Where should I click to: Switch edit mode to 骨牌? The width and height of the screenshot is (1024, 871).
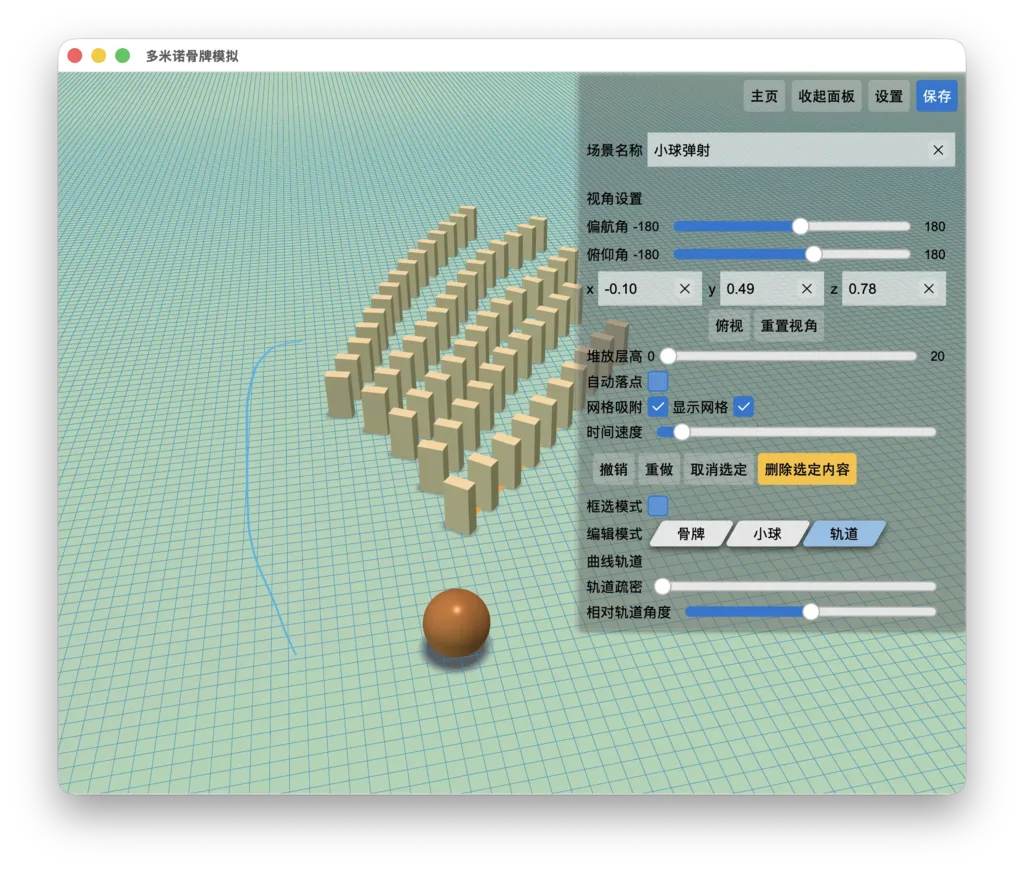pyautogui.click(x=691, y=534)
